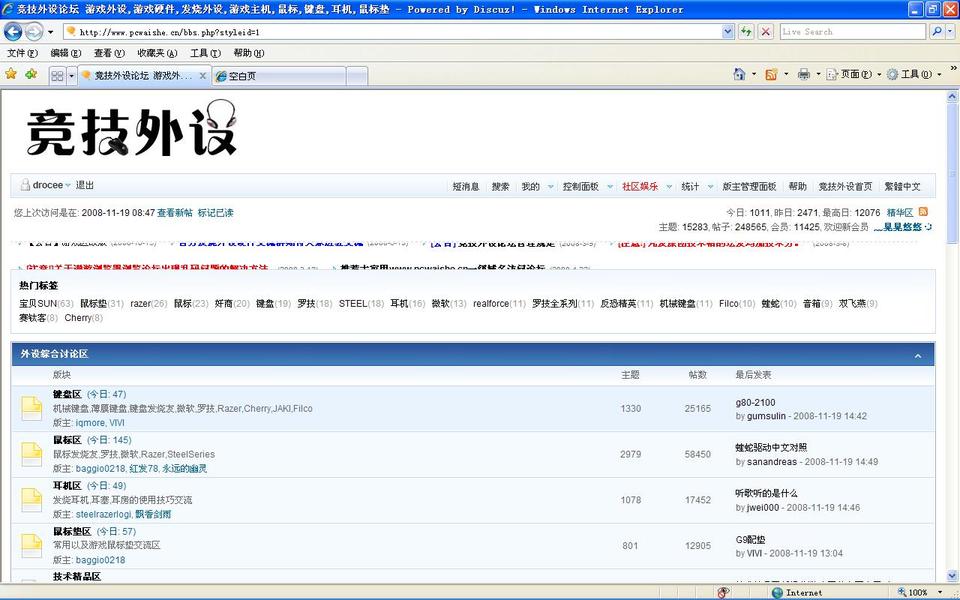Click the folder icon for 键盘区
This screenshot has width=960, height=600.
31,408
